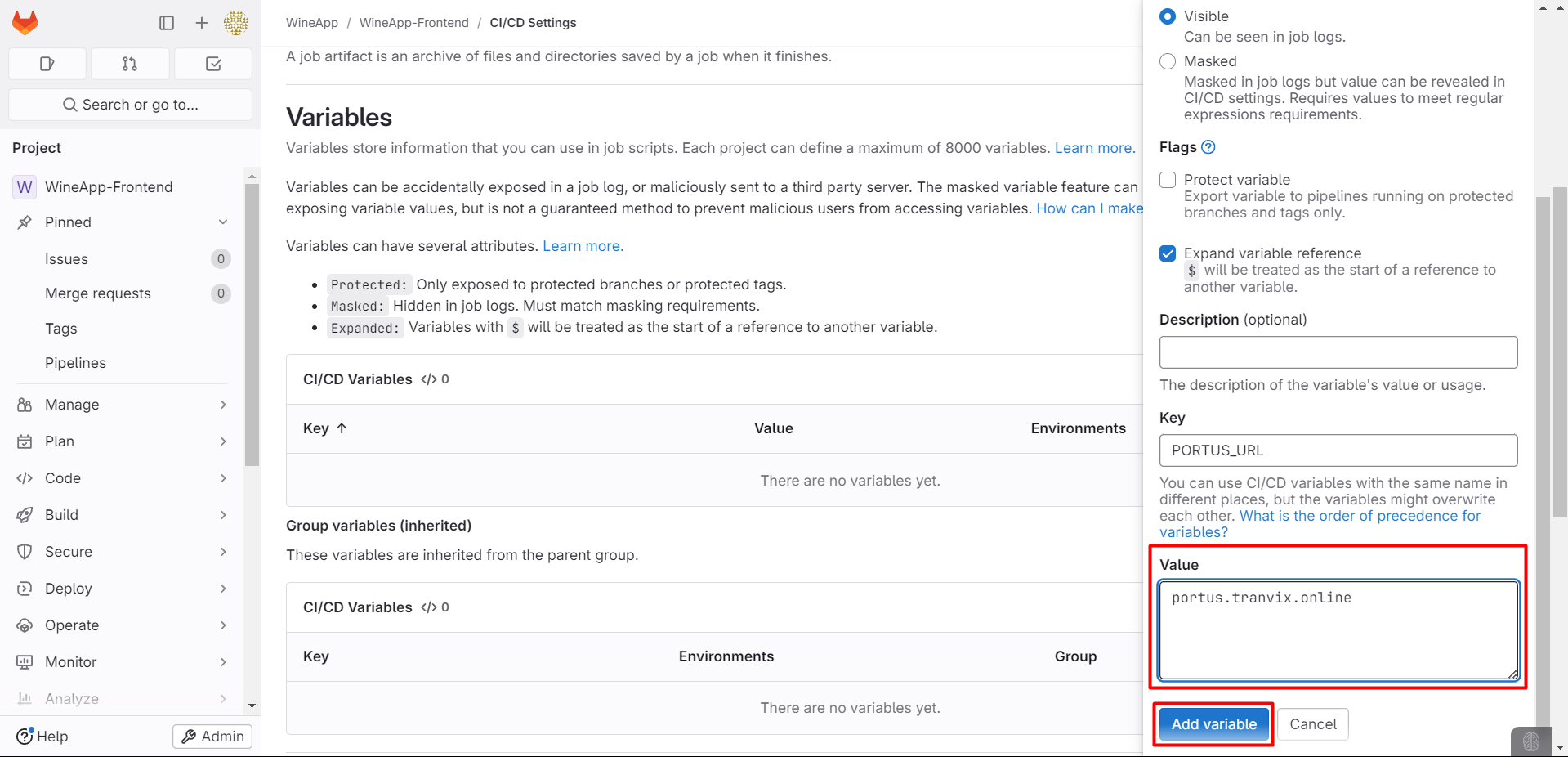1568x757 pixels.
Task: Click the Flags help question icon
Action: pos(1208,147)
